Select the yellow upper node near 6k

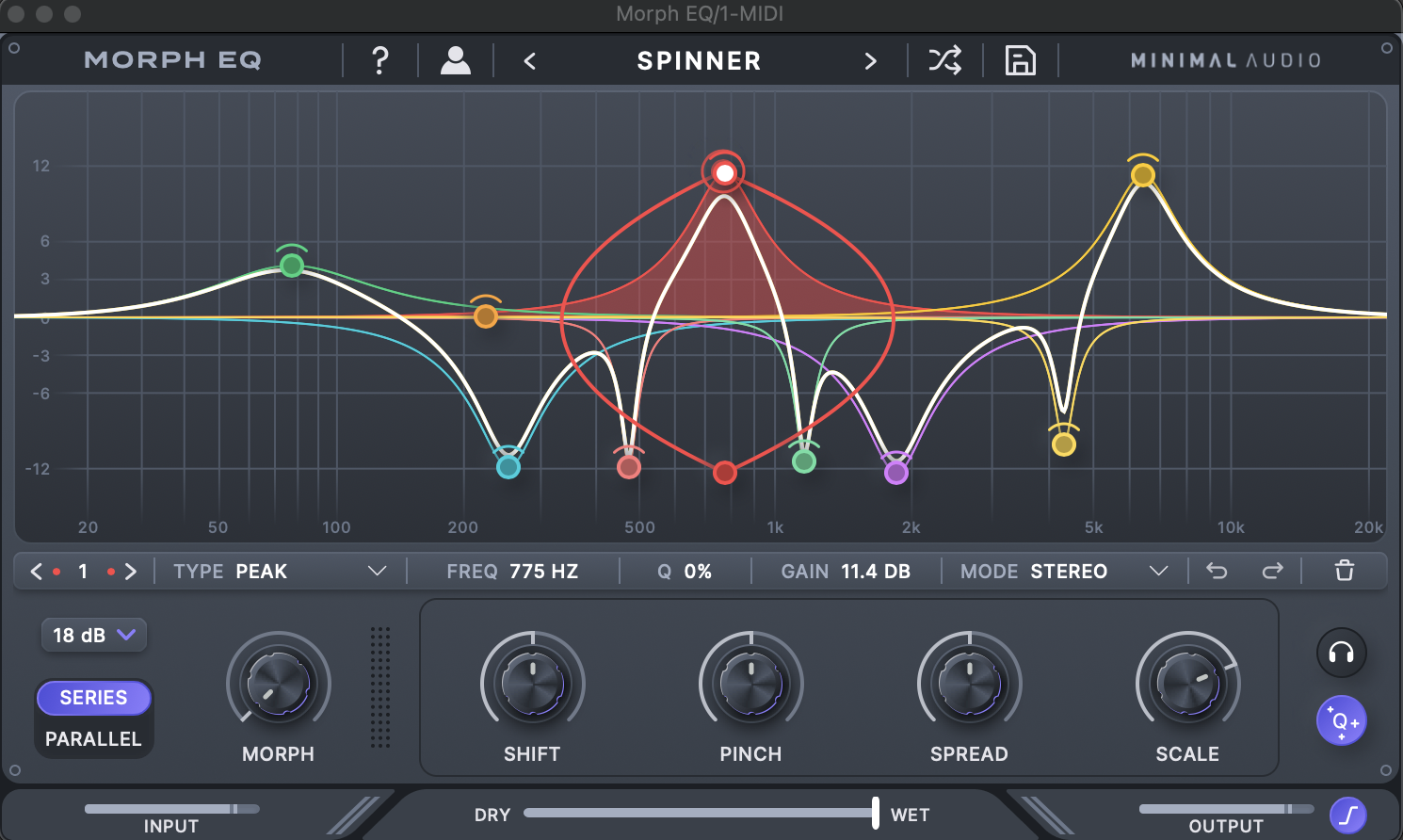pos(1143,175)
